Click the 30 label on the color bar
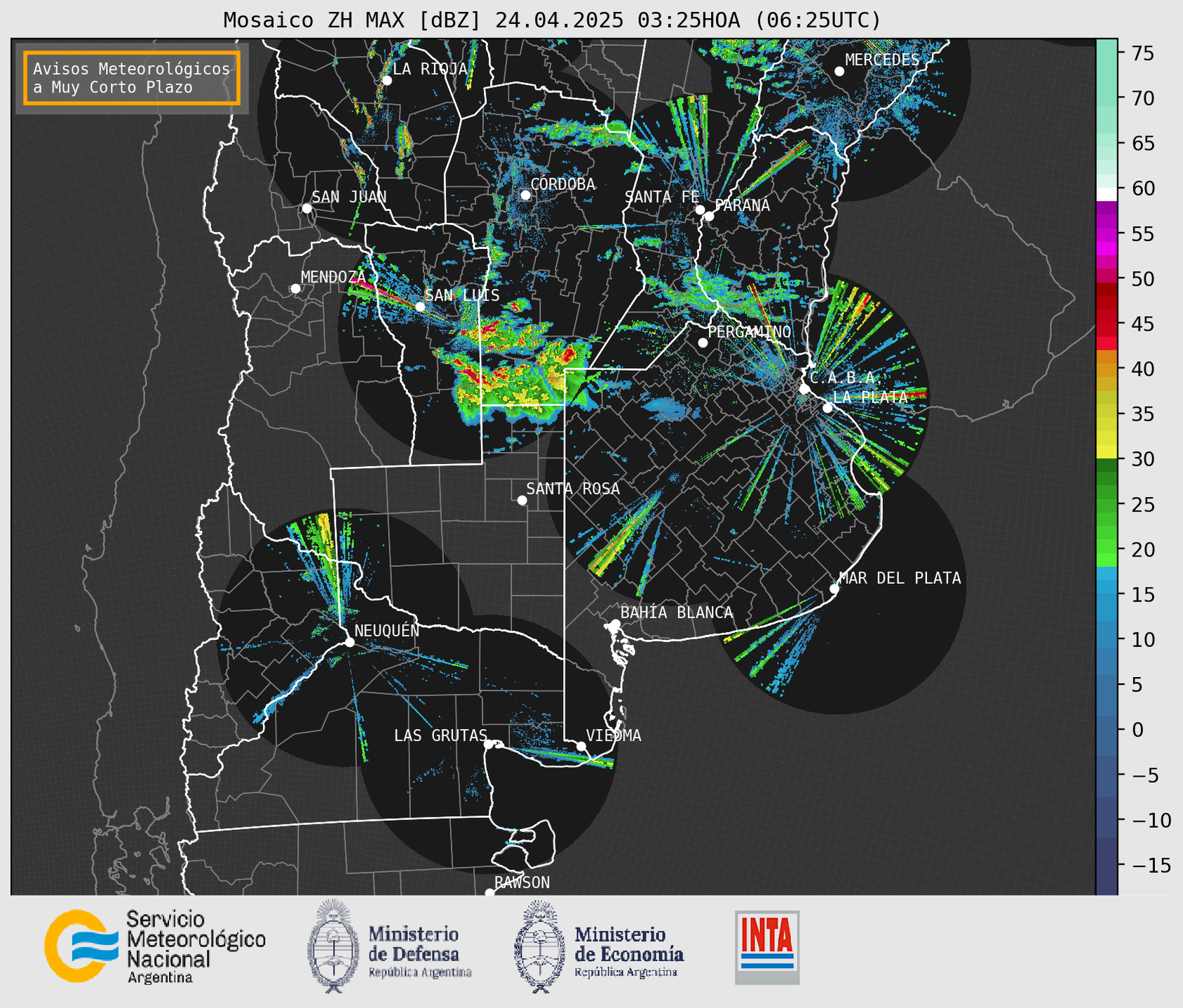The image size is (1183, 1008). [1142, 459]
